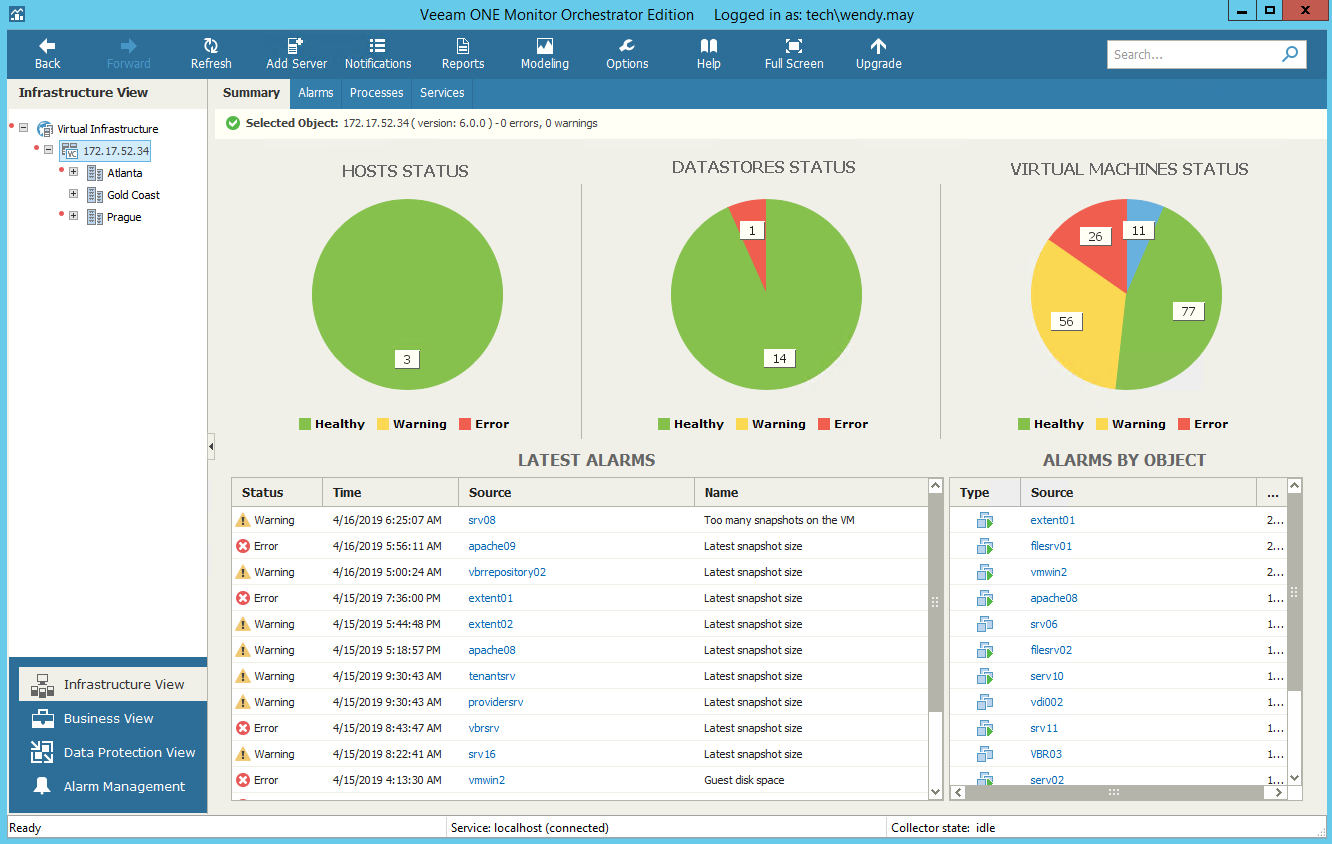Click the yellow Warning swatch under Datastores Status
The height and width of the screenshot is (844, 1332).
pyautogui.click(x=742, y=424)
